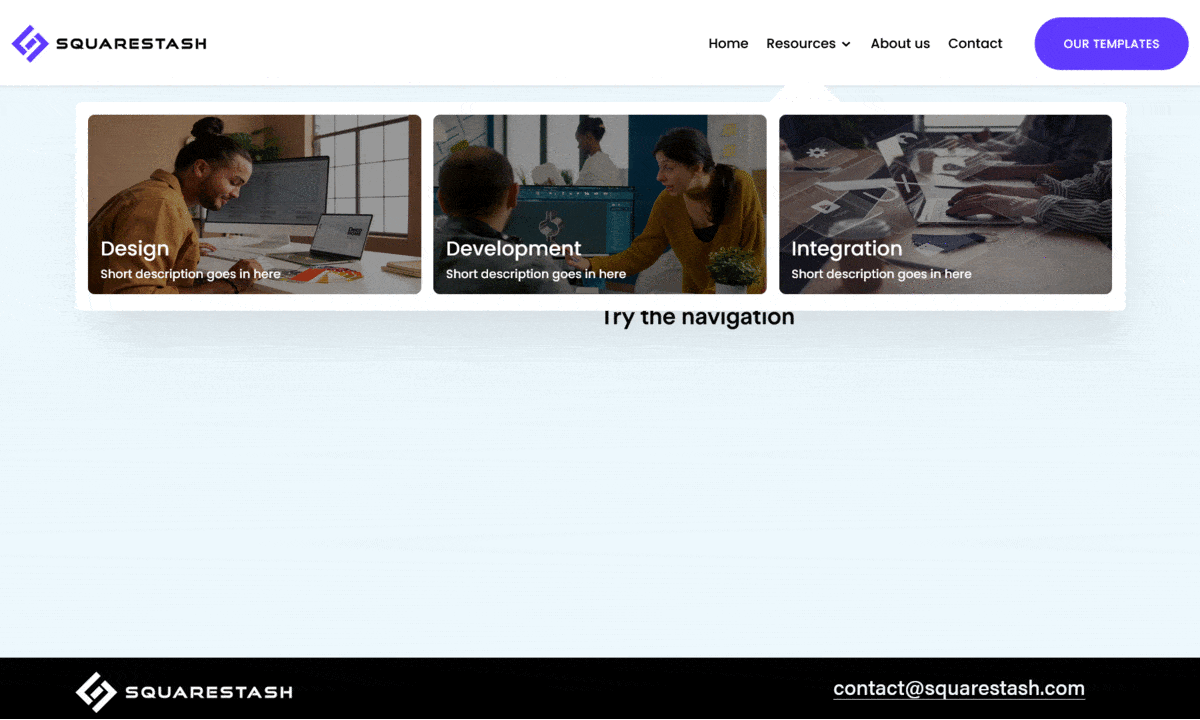Image resolution: width=1200 pixels, height=720 pixels.
Task: Click the contact@squarestash.com email link
Action: [x=958, y=688]
